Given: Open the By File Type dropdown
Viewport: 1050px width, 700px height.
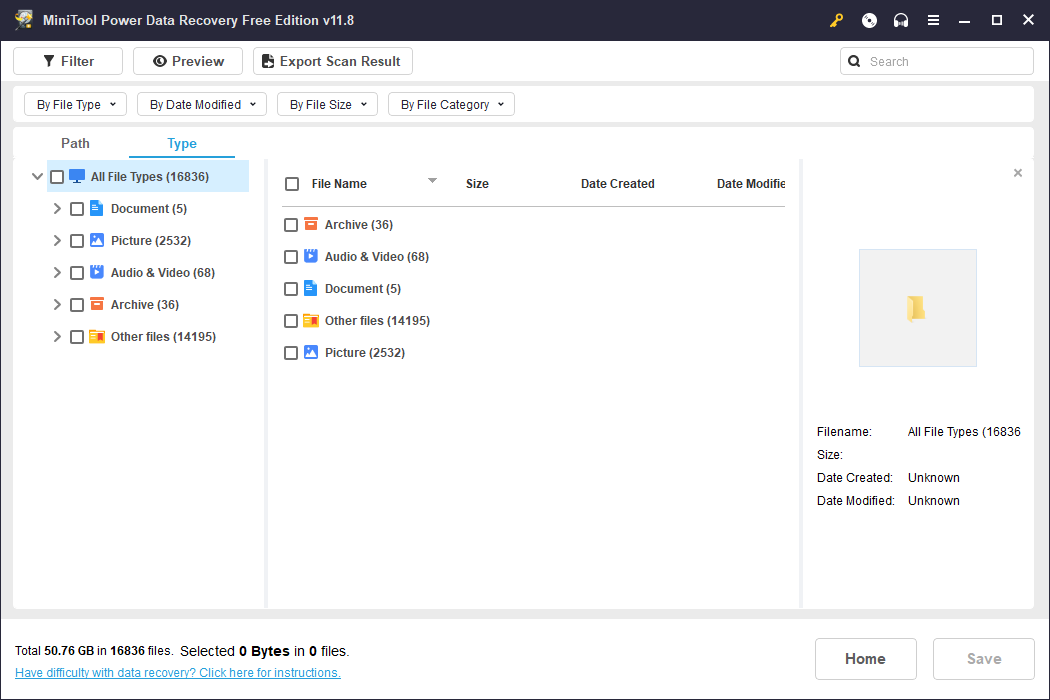Looking at the screenshot, I should tap(76, 104).
